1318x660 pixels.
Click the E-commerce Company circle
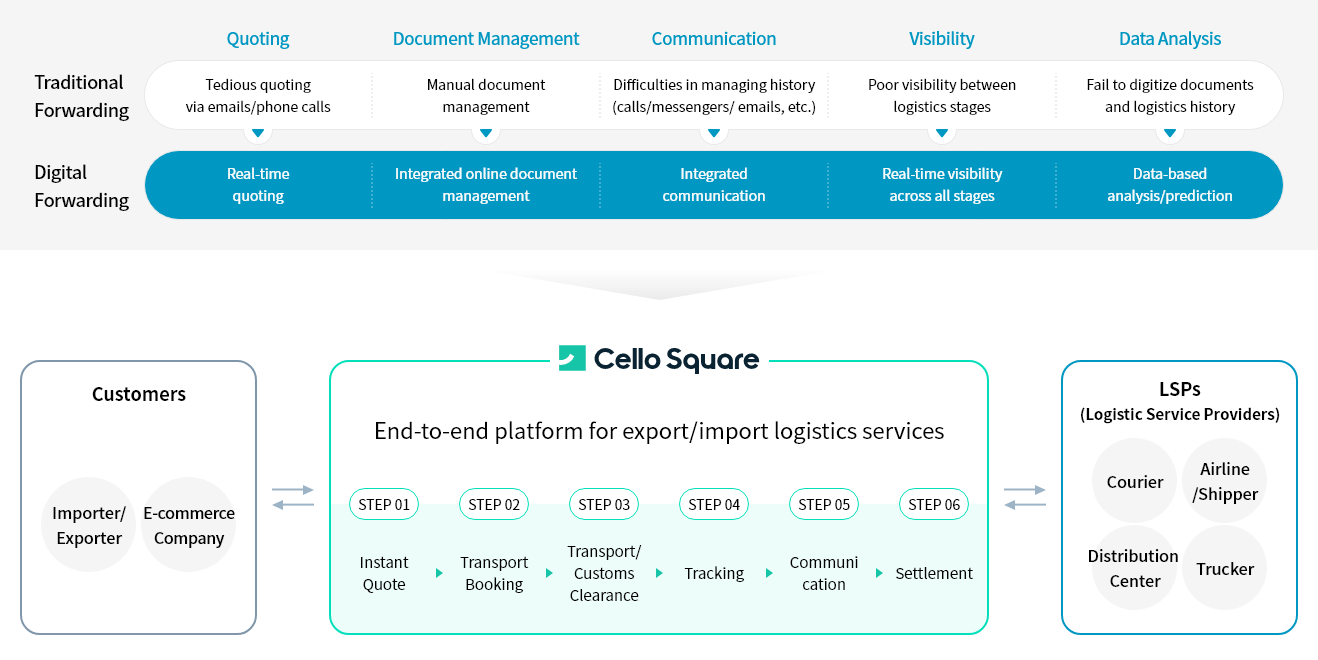pyautogui.click(x=189, y=525)
